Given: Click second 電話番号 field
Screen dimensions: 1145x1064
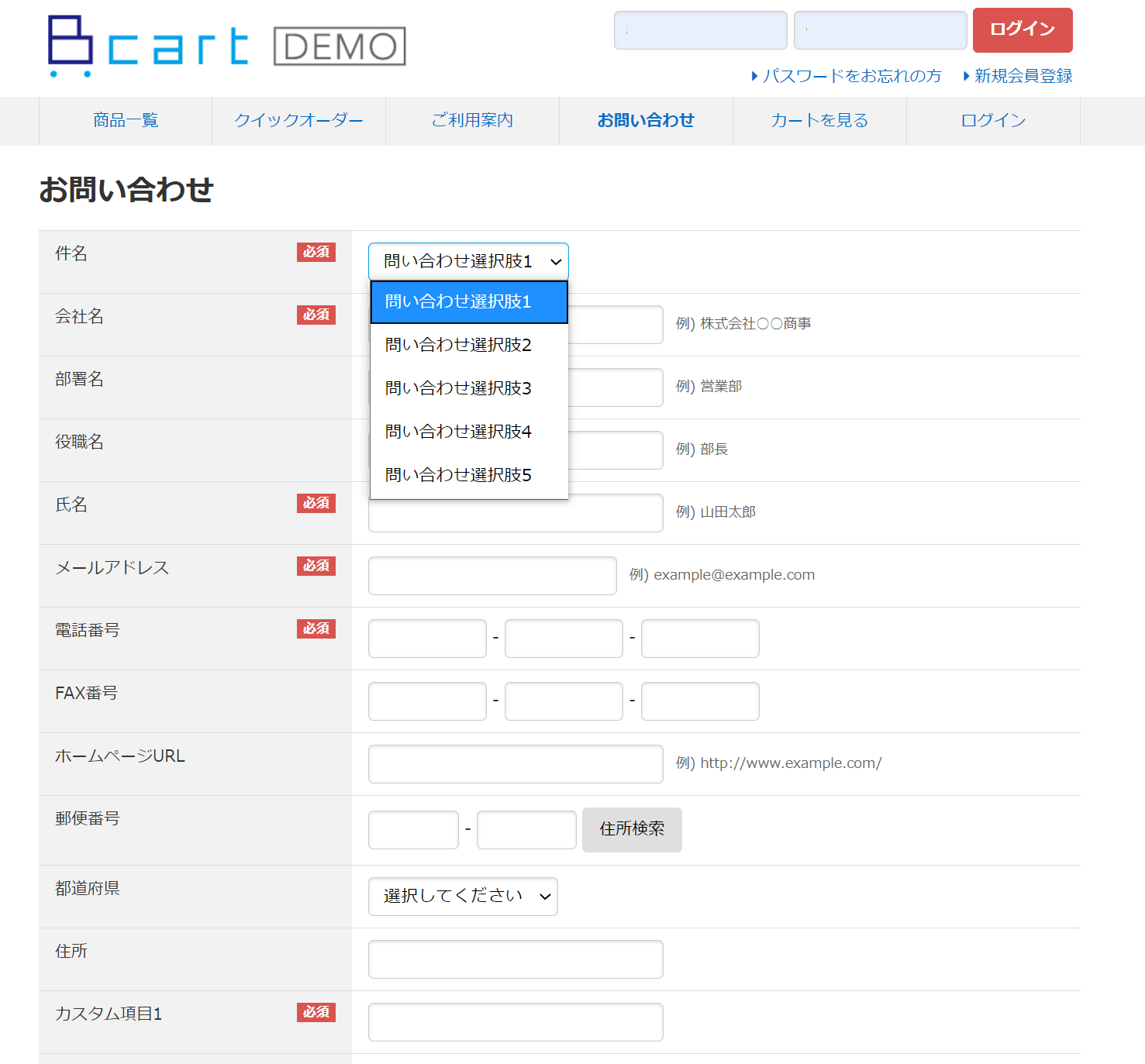Looking at the screenshot, I should click(564, 639).
